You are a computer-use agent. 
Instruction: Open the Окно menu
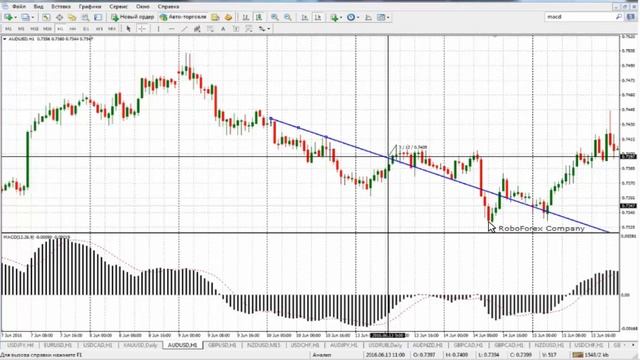click(142, 7)
